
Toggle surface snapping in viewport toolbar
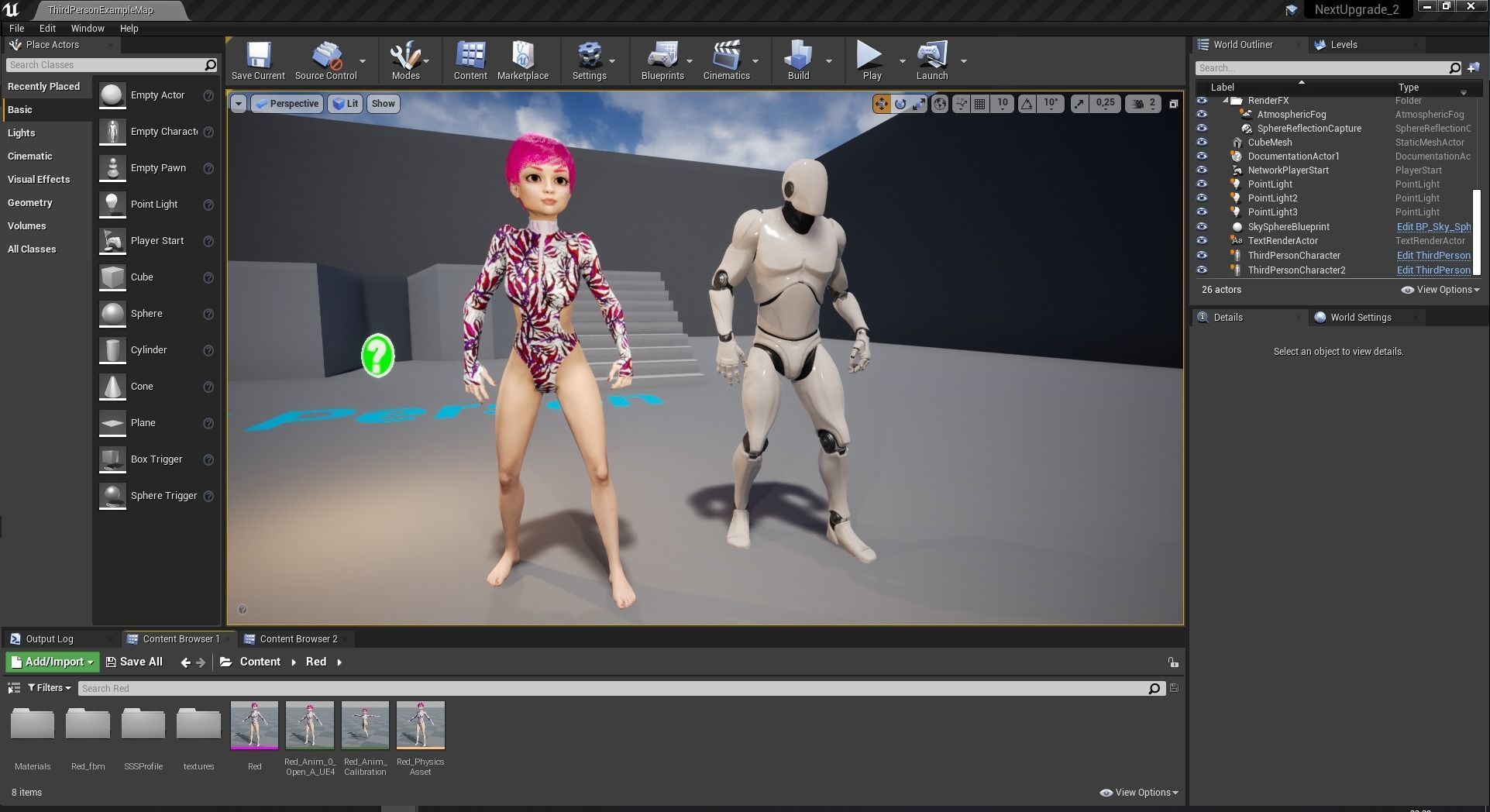pos(961,104)
